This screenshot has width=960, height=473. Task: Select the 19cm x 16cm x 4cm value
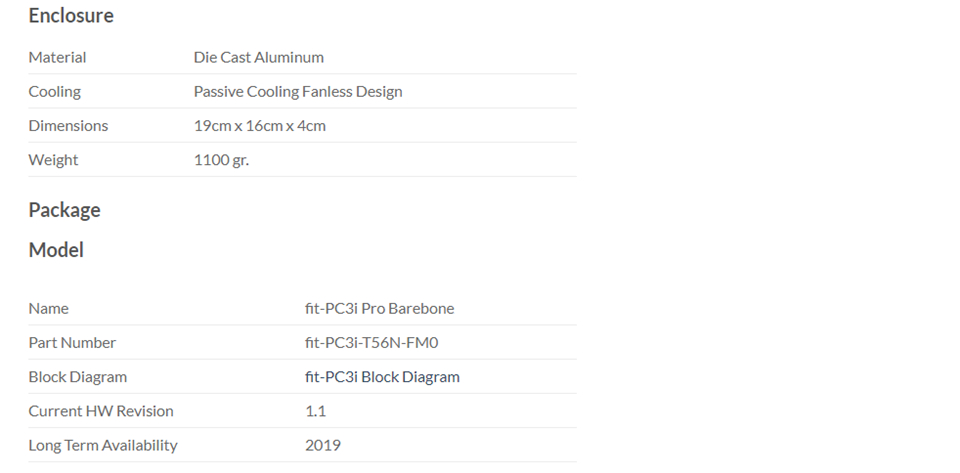coord(260,125)
